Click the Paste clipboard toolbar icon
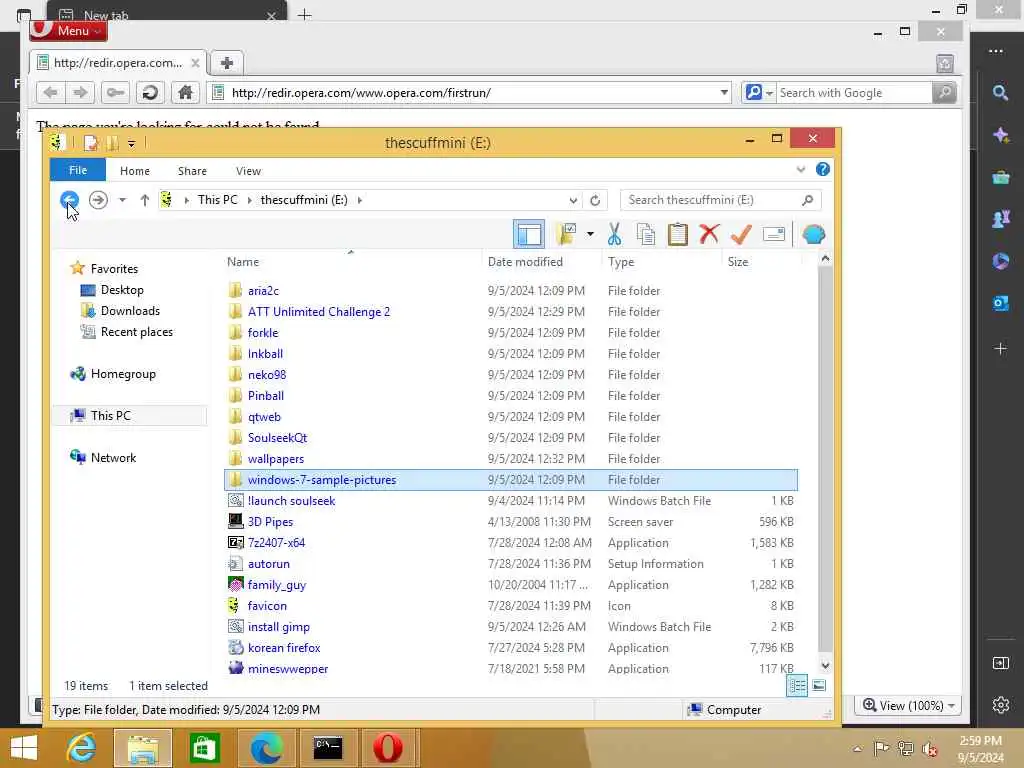The image size is (1024, 768). coord(678,234)
